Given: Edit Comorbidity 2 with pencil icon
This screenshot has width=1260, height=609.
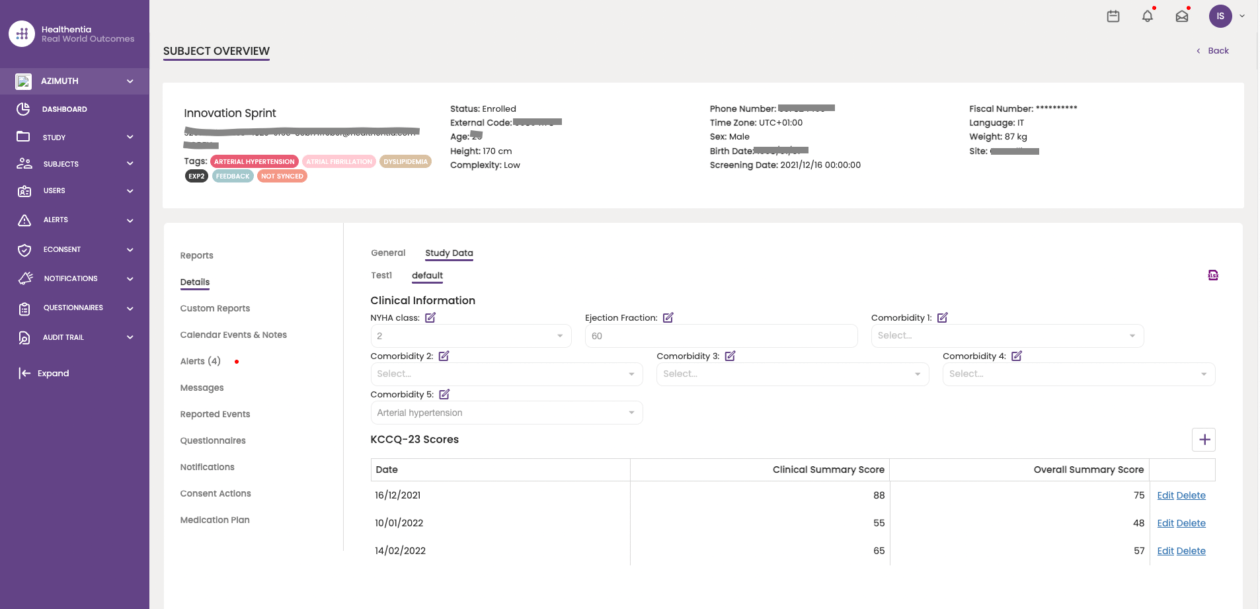Looking at the screenshot, I should coord(444,356).
